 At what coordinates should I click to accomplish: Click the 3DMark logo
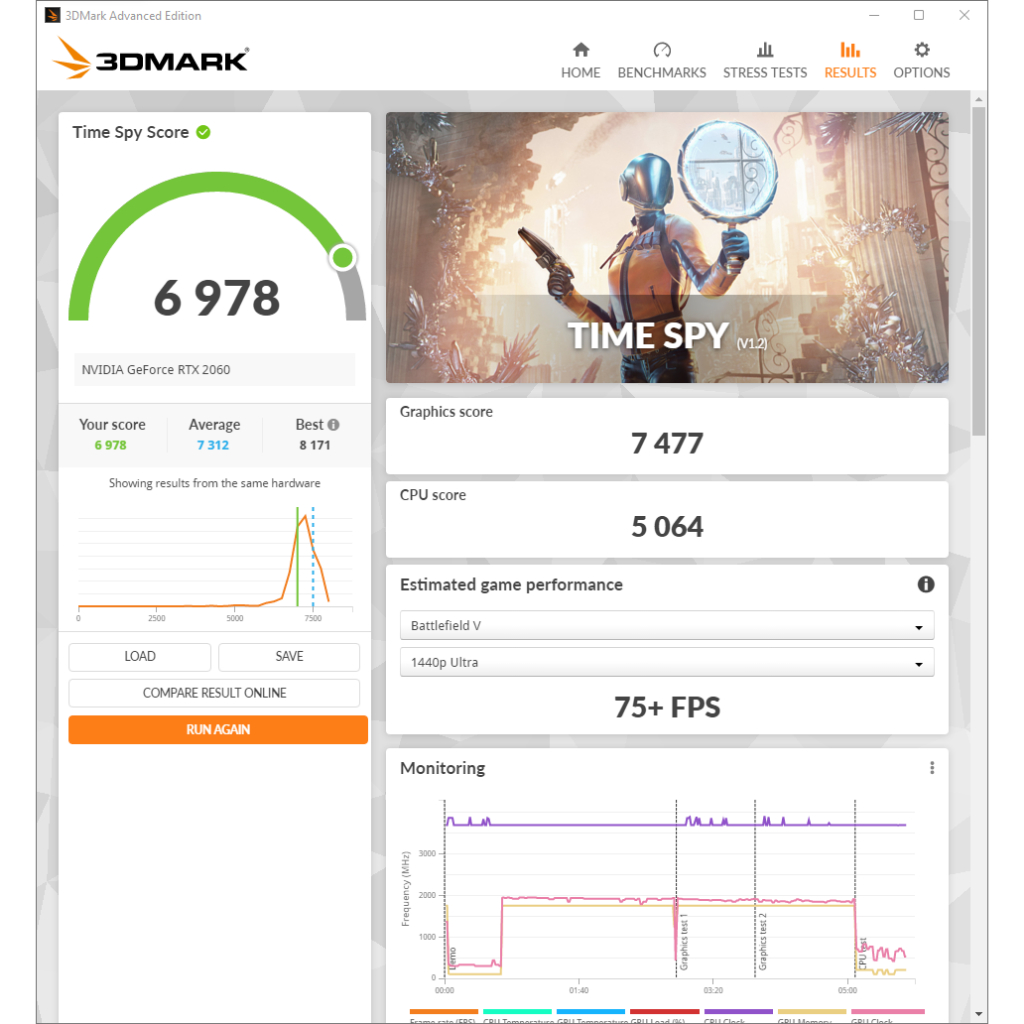pyautogui.click(x=151, y=59)
